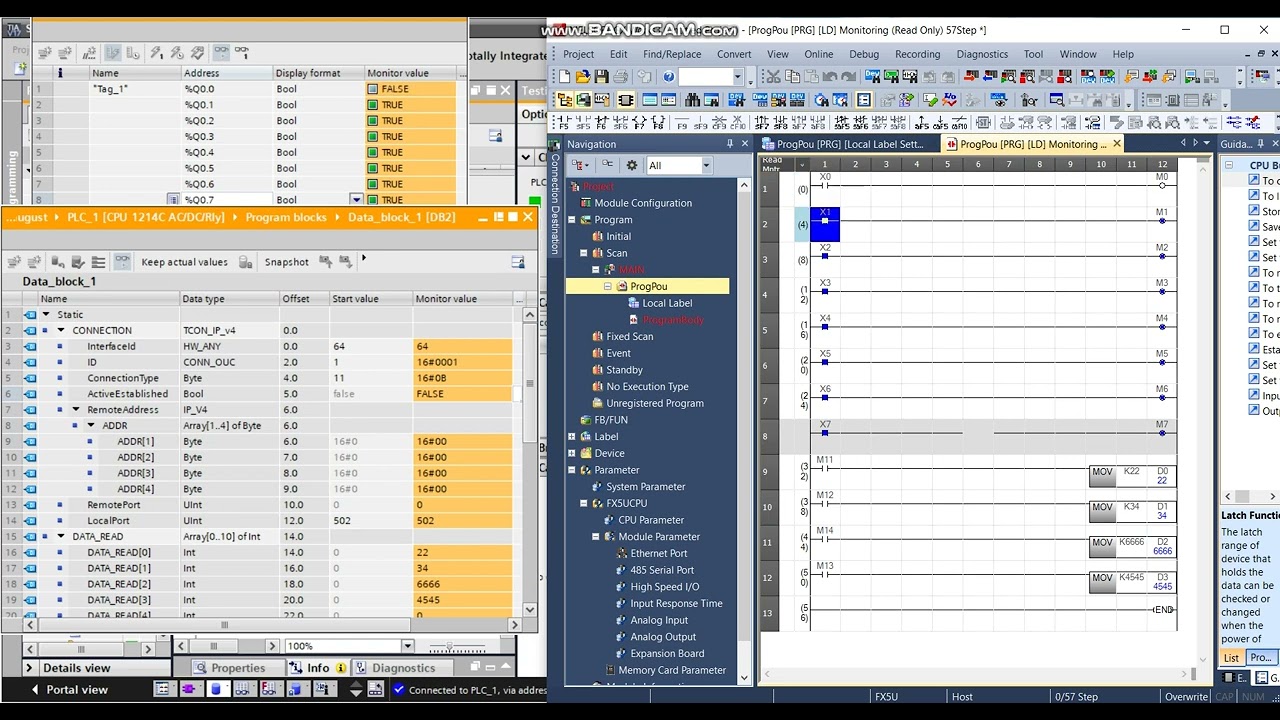Open the Properties tab in TIA inspector
This screenshot has width=1280, height=720.
pyautogui.click(x=238, y=668)
